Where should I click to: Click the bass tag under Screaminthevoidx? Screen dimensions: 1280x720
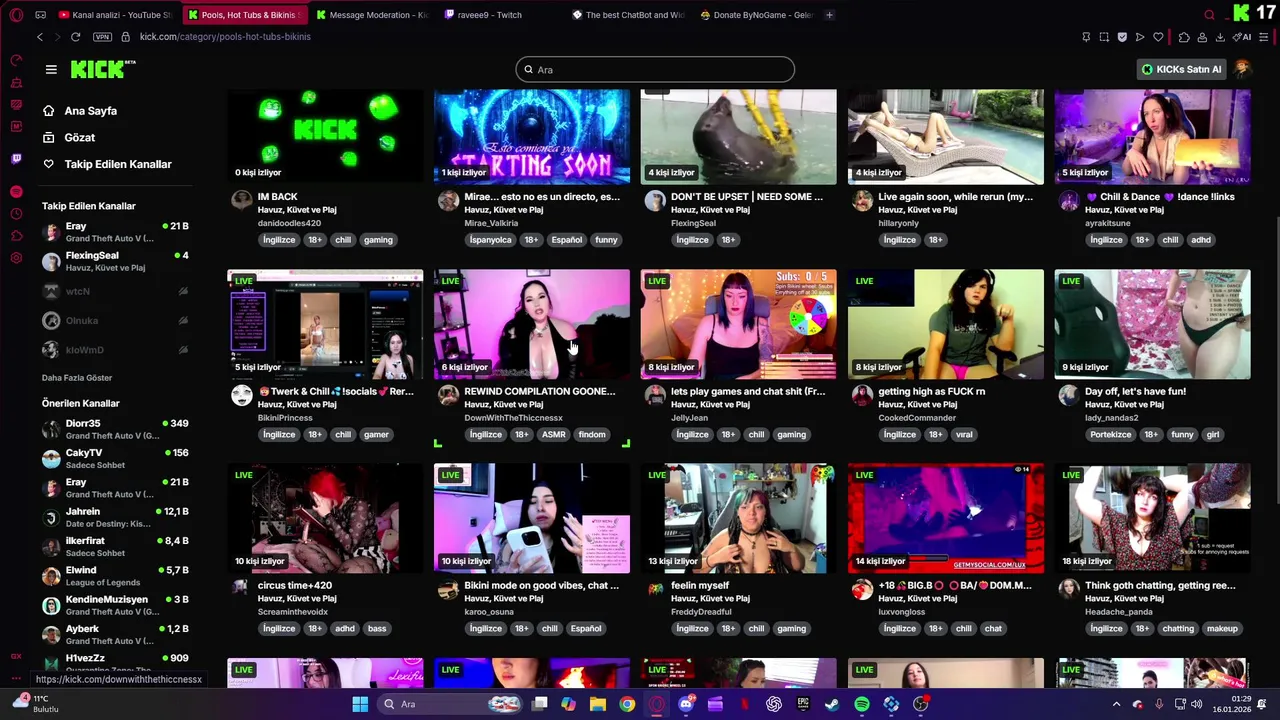click(377, 628)
